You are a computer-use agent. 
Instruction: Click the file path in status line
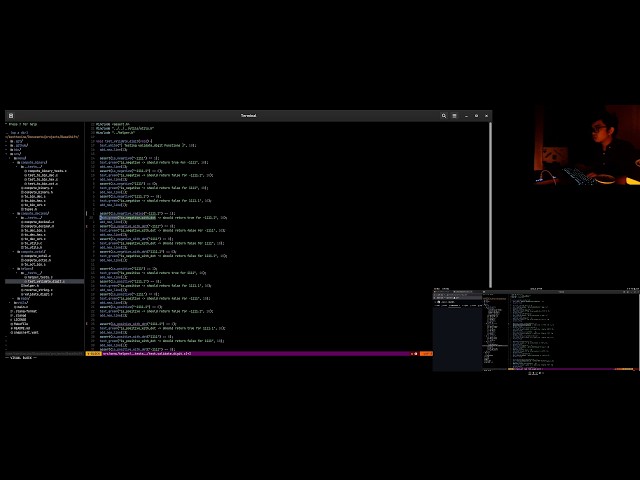tap(147, 354)
